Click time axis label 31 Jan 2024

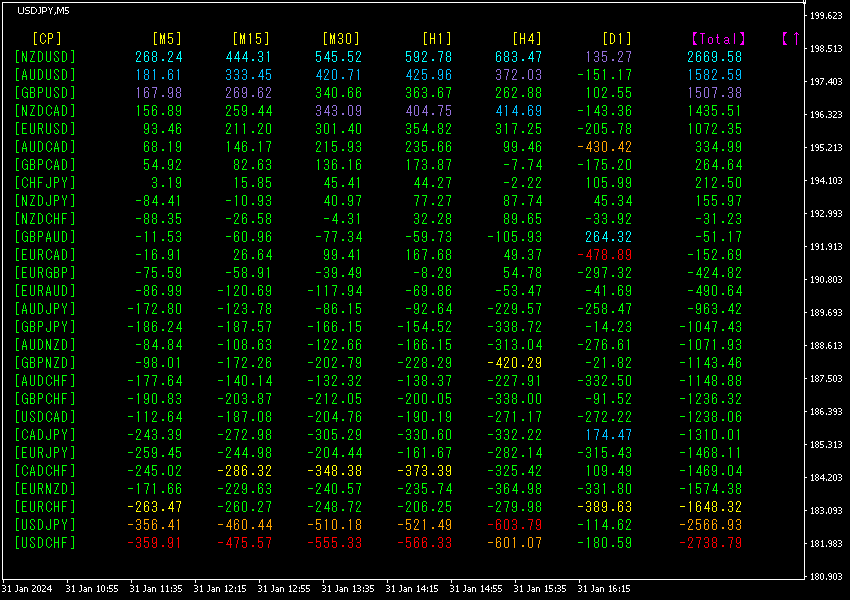[x=27, y=589]
